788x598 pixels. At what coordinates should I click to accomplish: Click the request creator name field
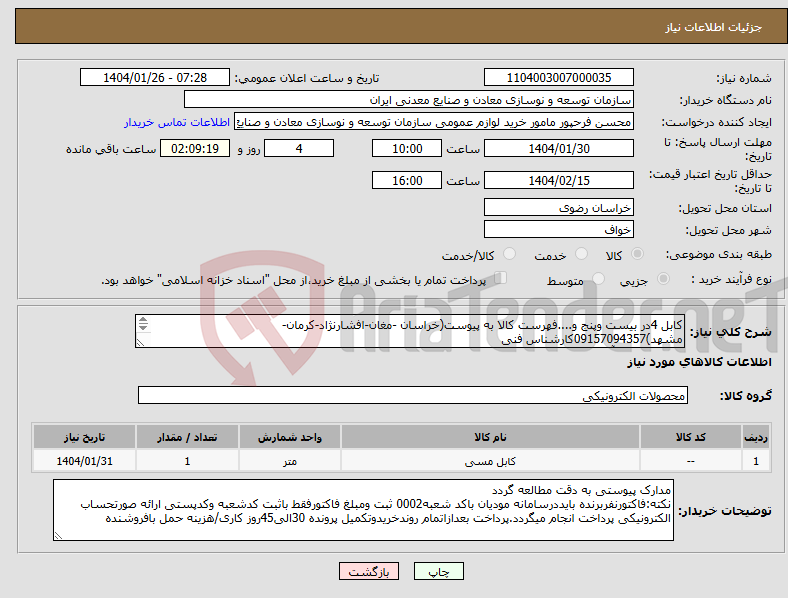click(x=434, y=122)
